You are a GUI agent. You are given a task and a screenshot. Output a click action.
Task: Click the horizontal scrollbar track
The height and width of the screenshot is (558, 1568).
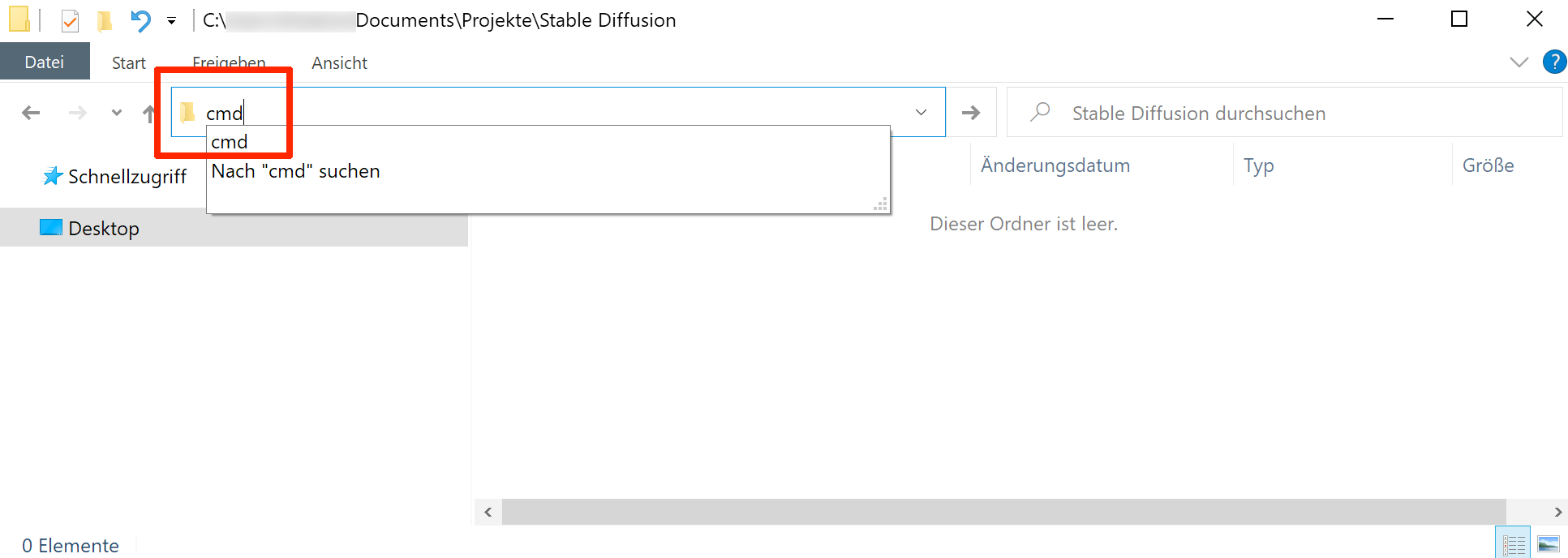click(x=1004, y=512)
